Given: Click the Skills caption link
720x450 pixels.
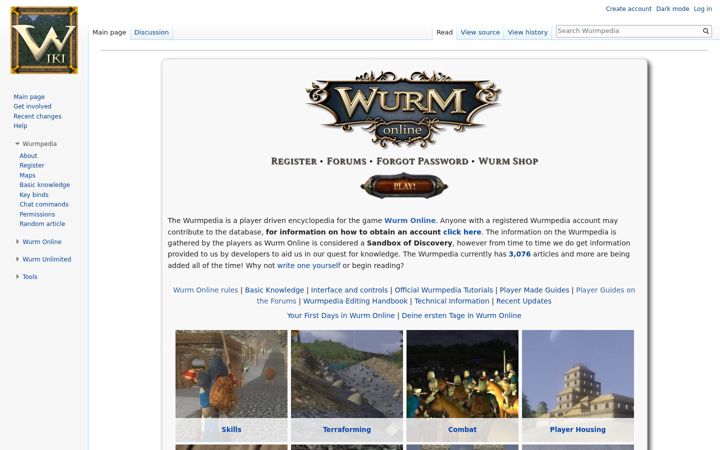Looking at the screenshot, I should (x=231, y=429).
